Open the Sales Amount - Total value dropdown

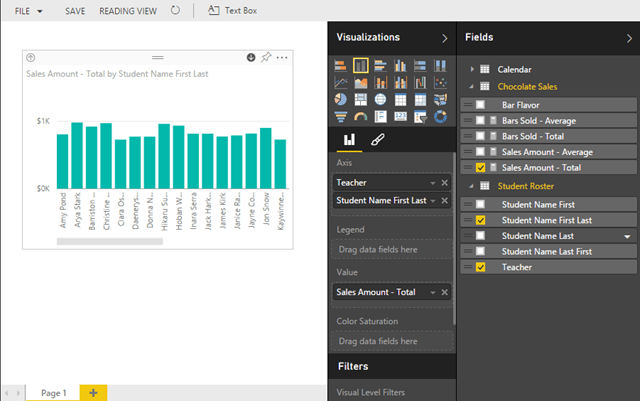433,291
